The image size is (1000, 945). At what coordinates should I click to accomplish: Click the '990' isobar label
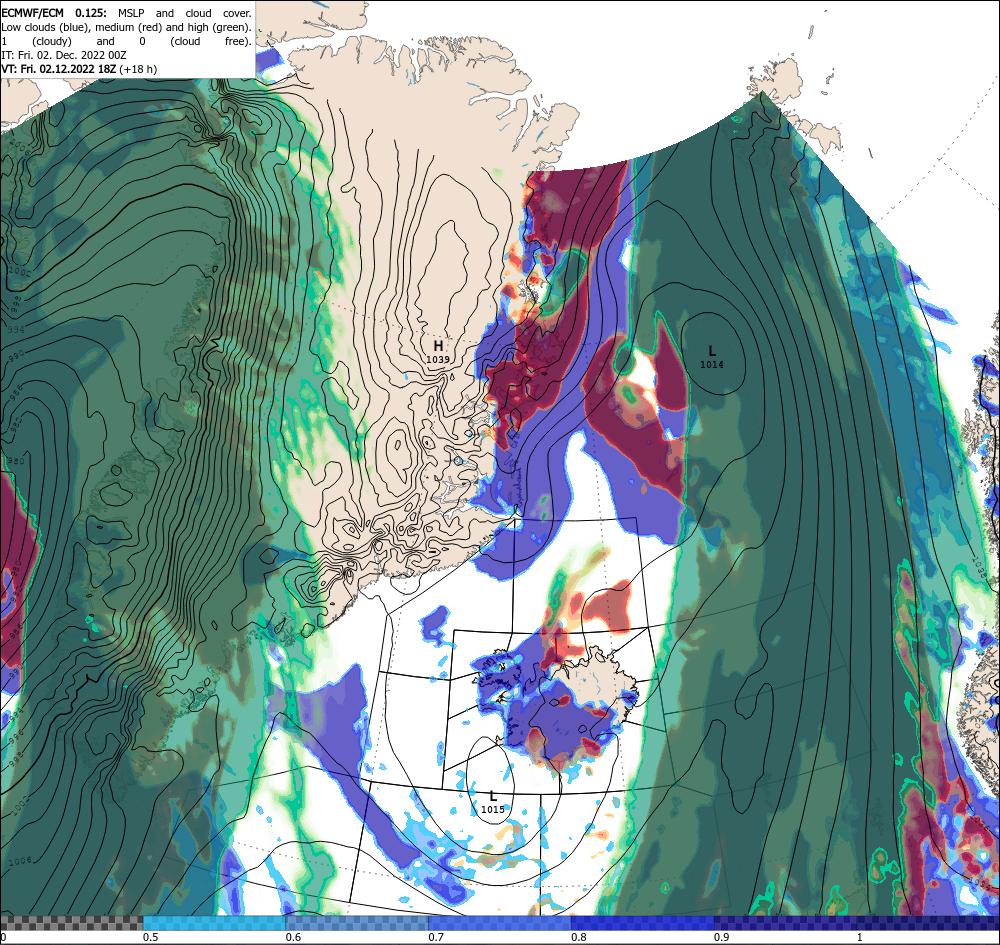click(16, 354)
